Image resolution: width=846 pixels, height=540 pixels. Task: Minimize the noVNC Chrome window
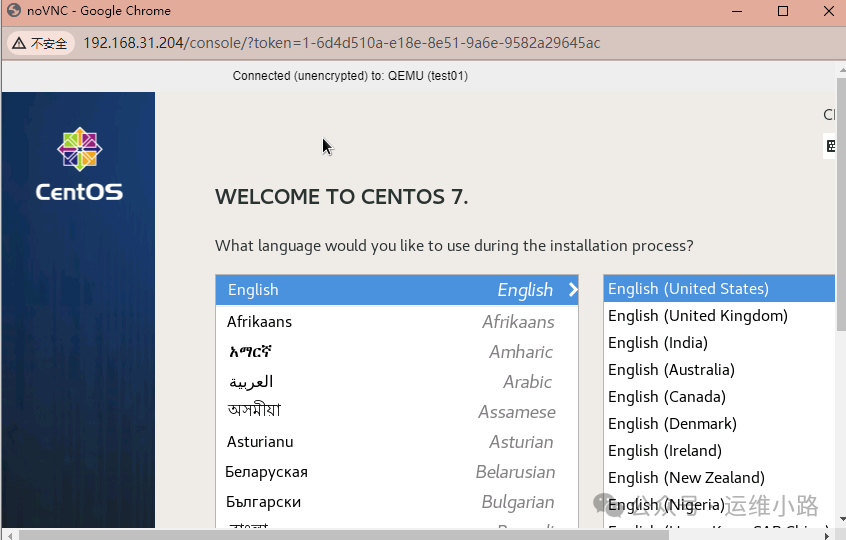coord(737,11)
